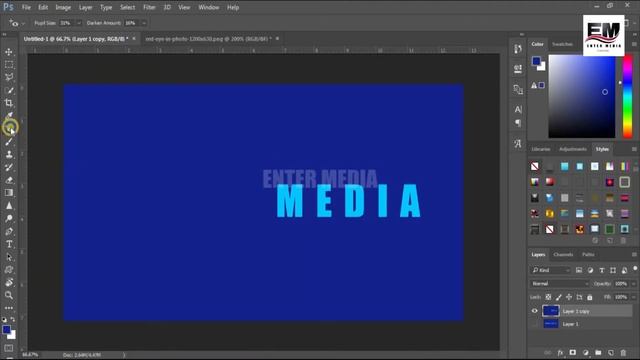
Task: Select the Clone Stamp tool
Action: point(9,154)
